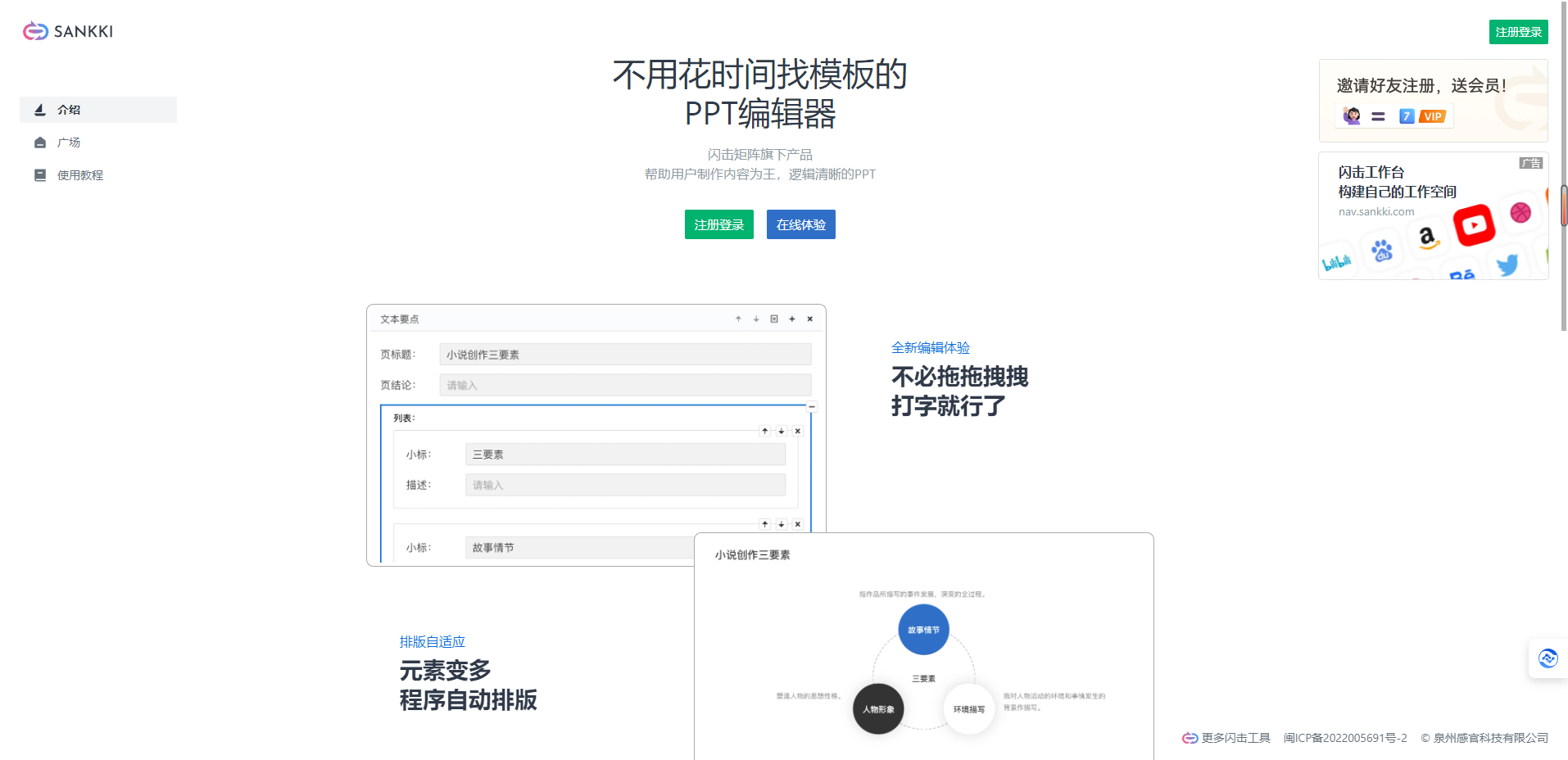
Task: Click the document outline icon in the 文本要点 toolbar
Action: pyautogui.click(x=773, y=319)
